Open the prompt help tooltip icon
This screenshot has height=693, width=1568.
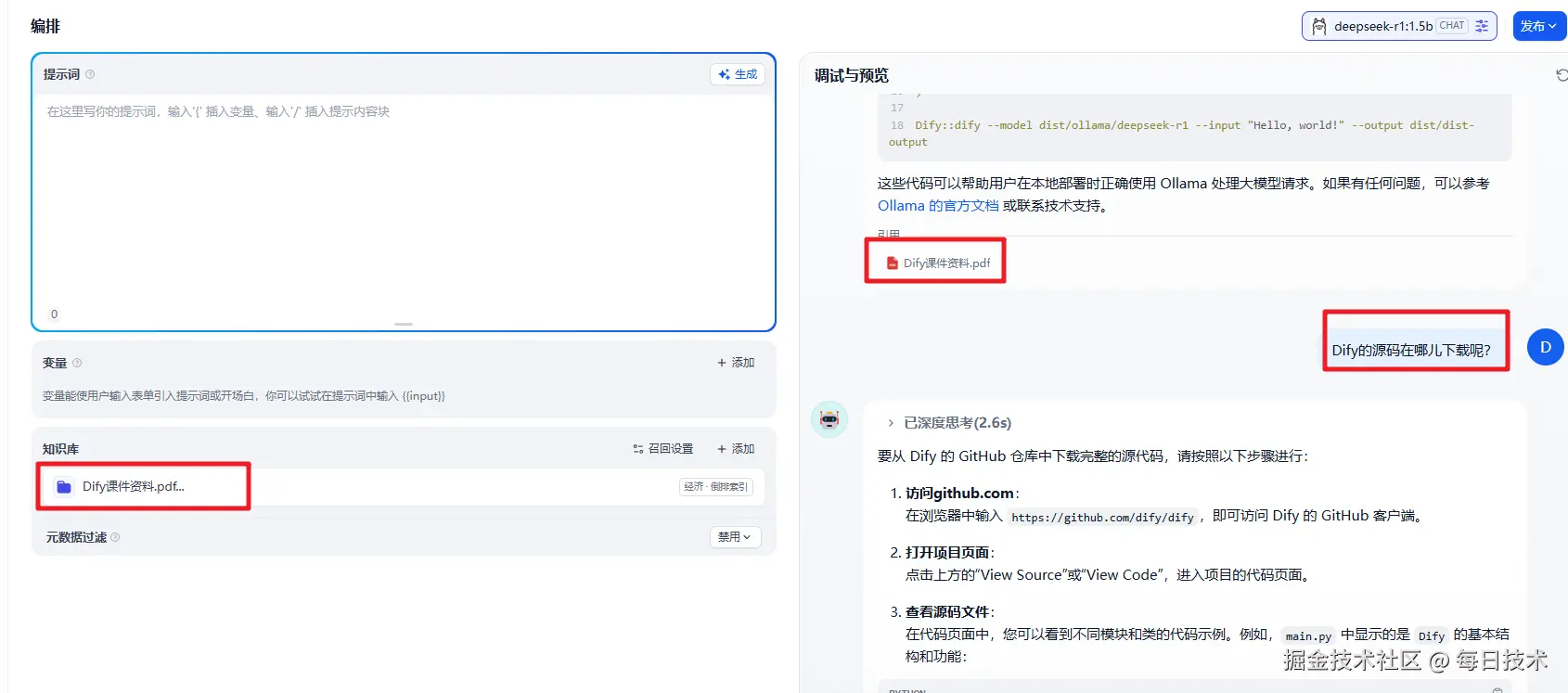pos(90,74)
